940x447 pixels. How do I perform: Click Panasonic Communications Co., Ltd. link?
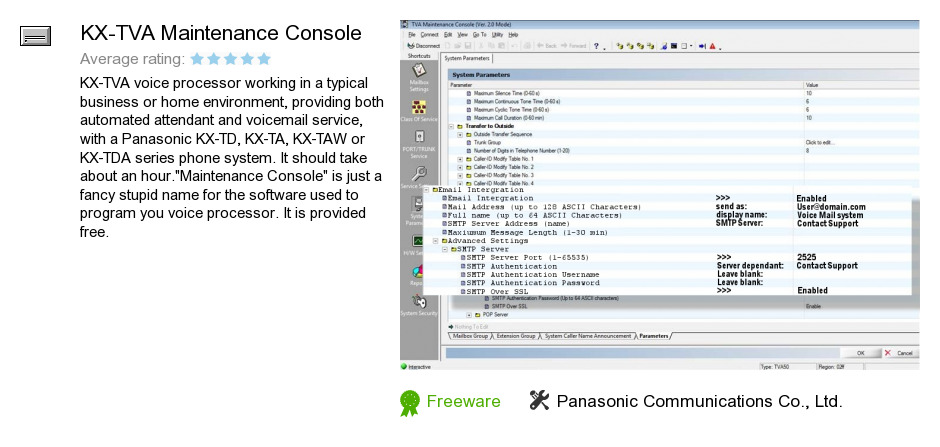pyautogui.click(x=700, y=401)
